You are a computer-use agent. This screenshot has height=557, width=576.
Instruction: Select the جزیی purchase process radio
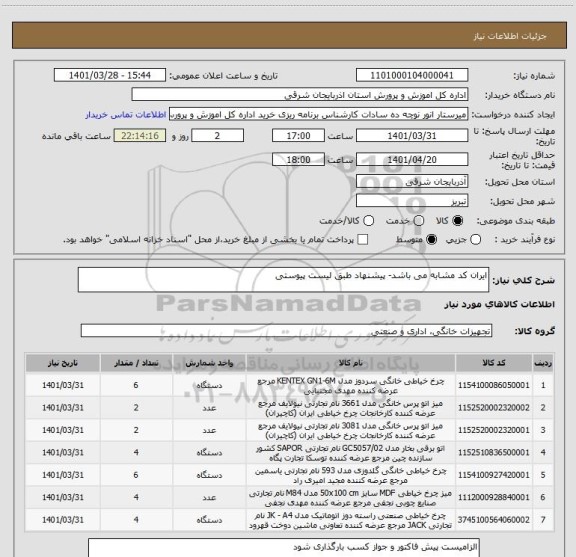475,240
